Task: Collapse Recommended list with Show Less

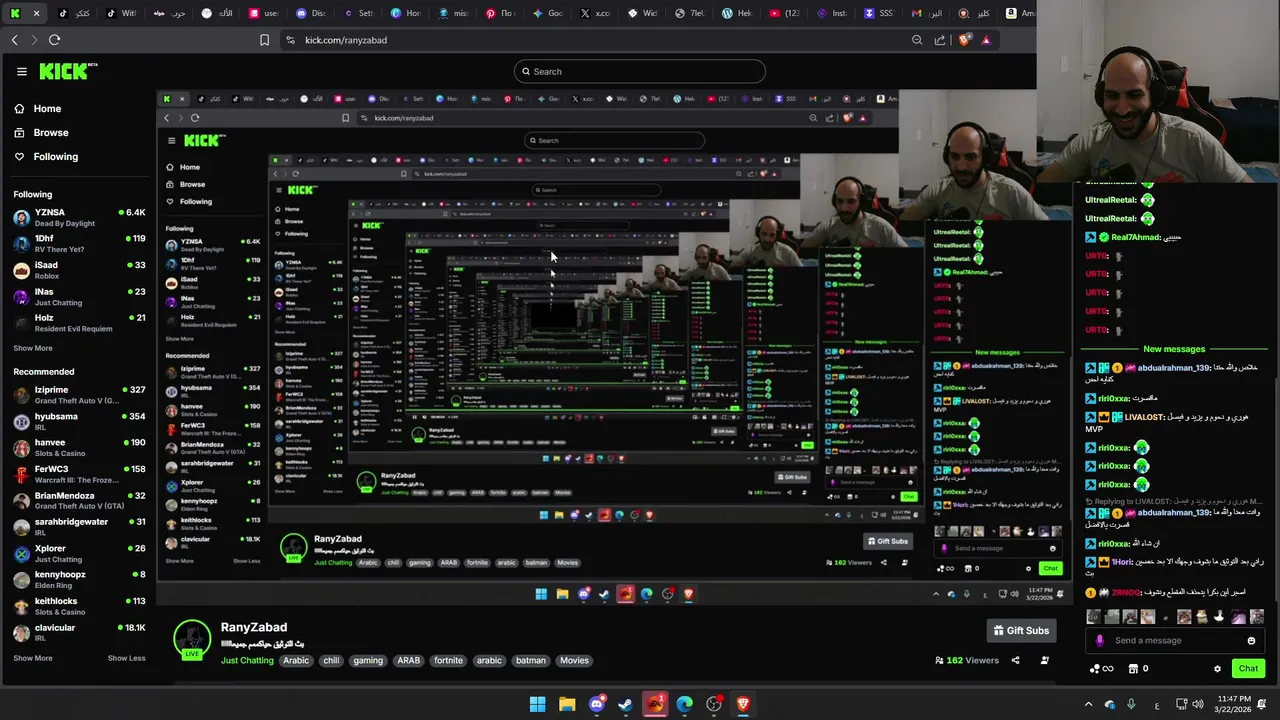Action: 126,658
